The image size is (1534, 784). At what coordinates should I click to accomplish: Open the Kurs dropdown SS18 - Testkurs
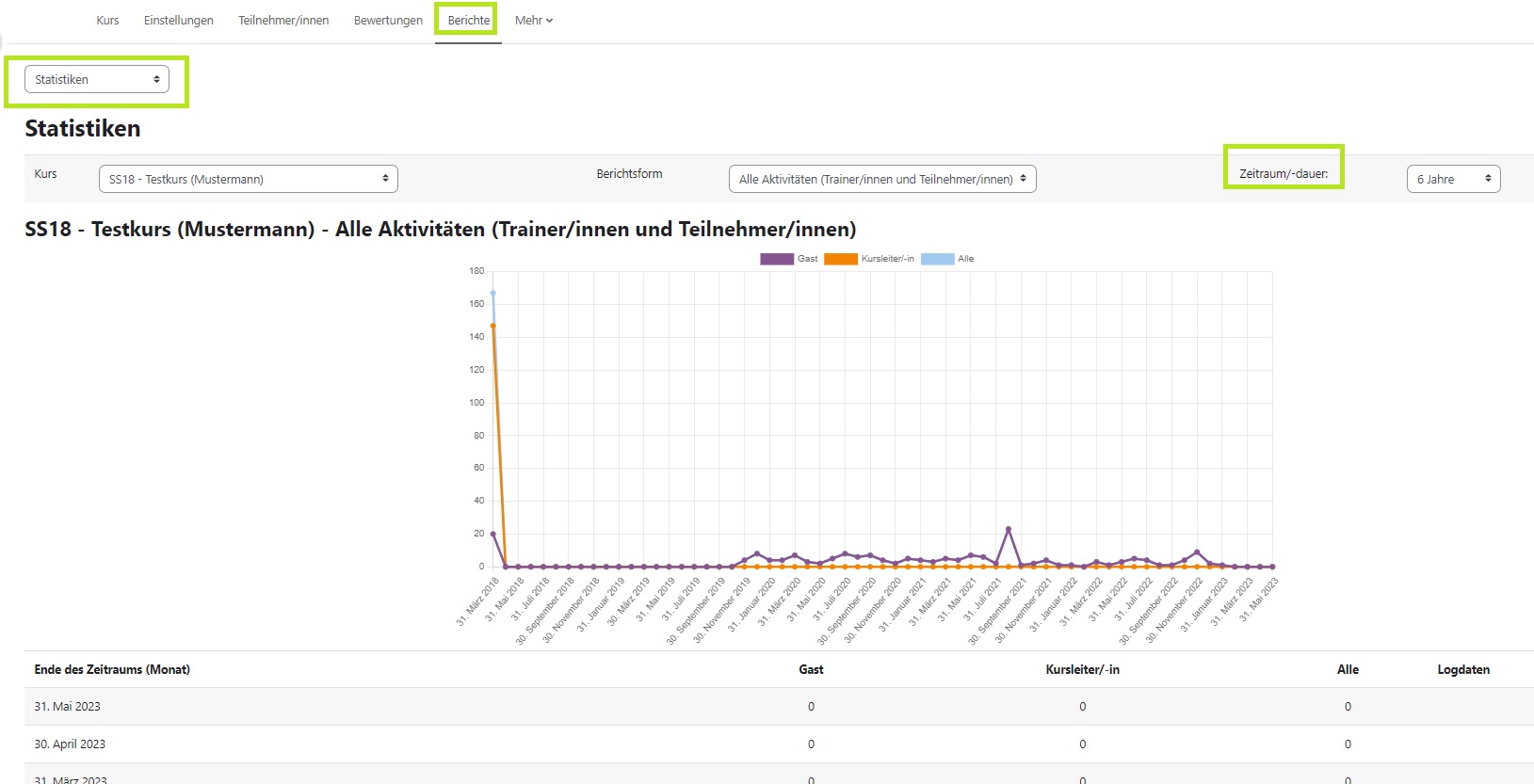pyautogui.click(x=248, y=179)
